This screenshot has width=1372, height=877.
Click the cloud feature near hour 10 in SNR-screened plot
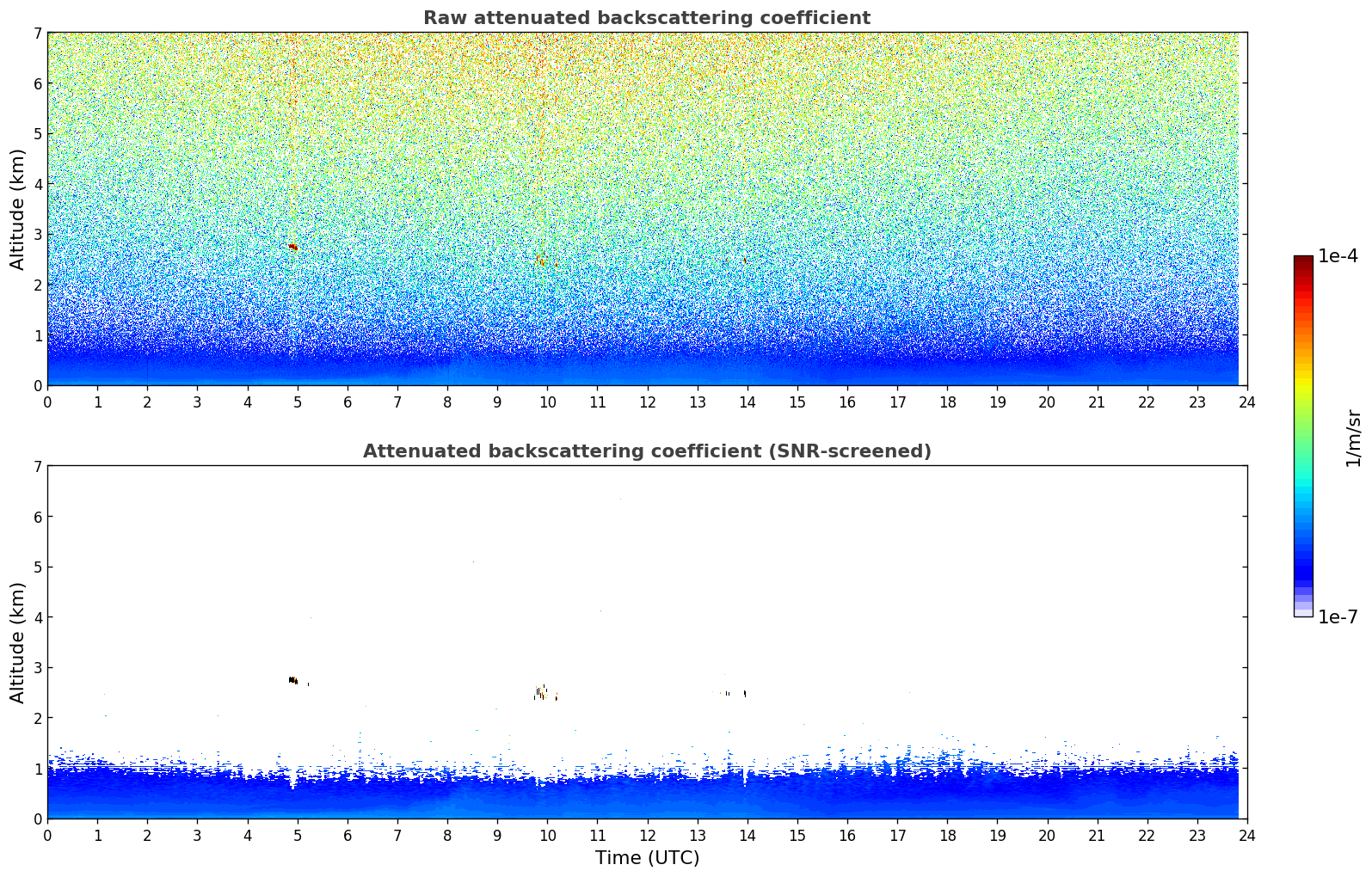click(544, 692)
